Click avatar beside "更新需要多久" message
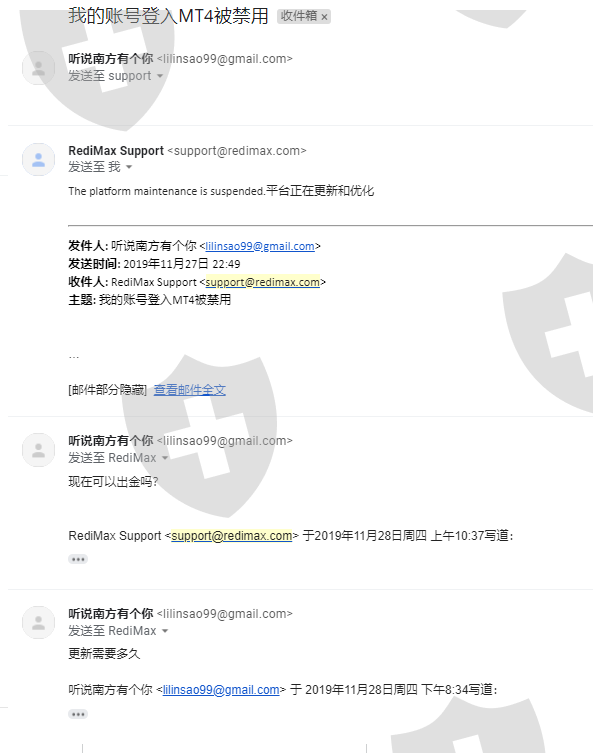This screenshot has height=753, width=593. pyautogui.click(x=38, y=622)
